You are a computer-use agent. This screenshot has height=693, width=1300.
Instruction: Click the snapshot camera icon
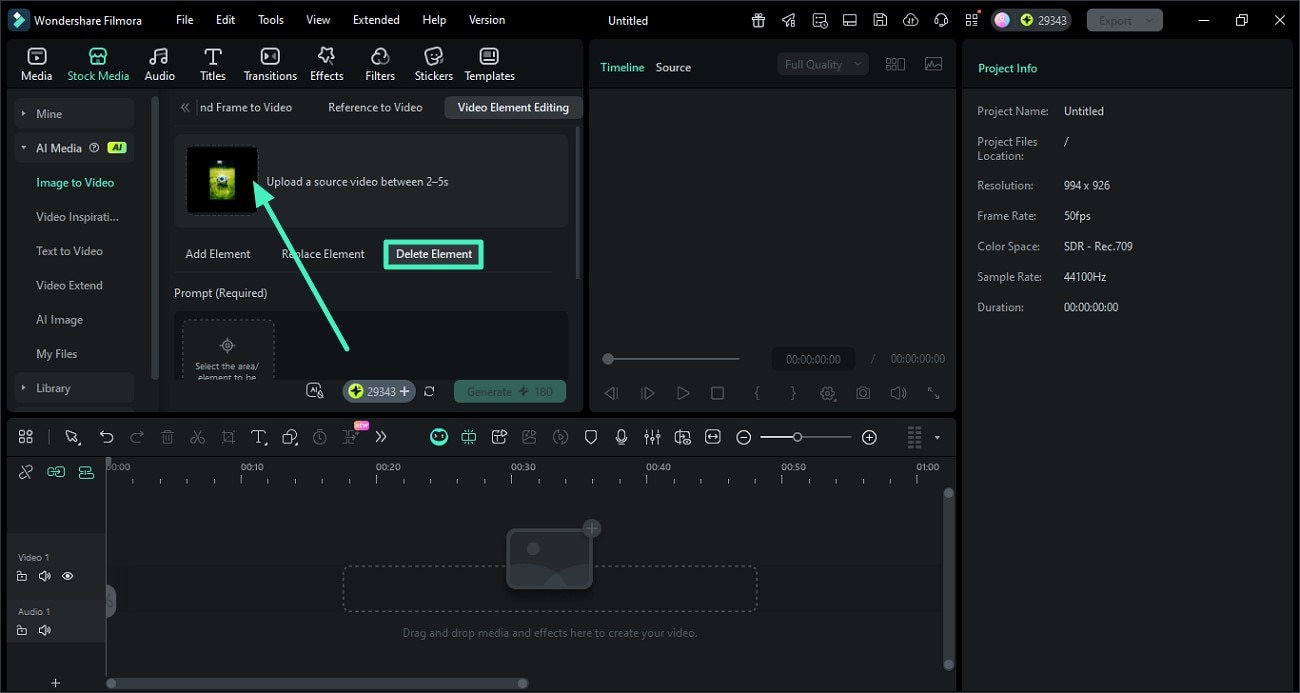863,393
